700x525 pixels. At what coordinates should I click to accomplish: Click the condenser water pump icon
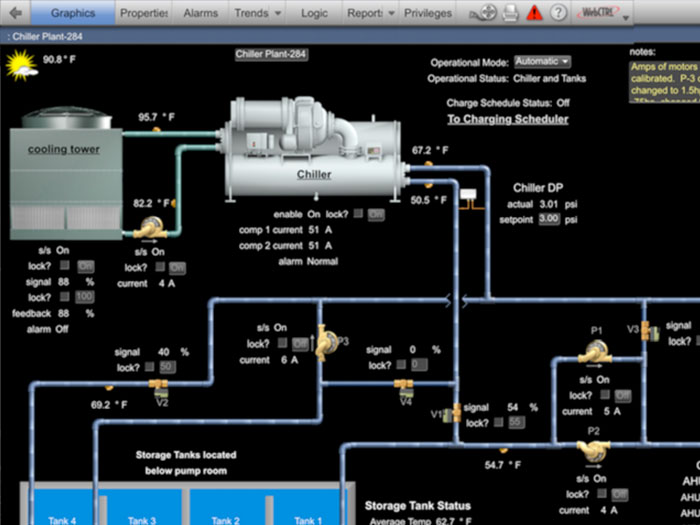[x=150, y=228]
